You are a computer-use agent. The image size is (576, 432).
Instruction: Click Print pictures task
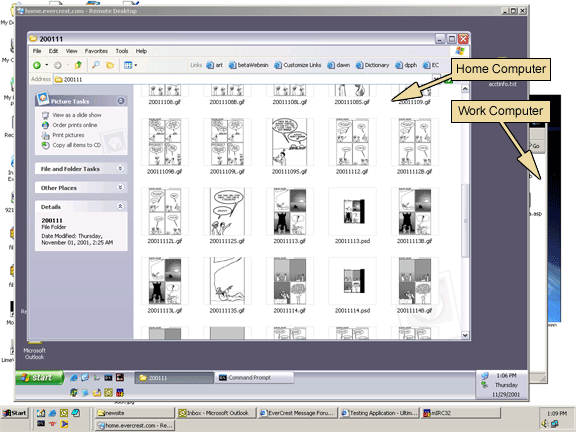pos(68,135)
